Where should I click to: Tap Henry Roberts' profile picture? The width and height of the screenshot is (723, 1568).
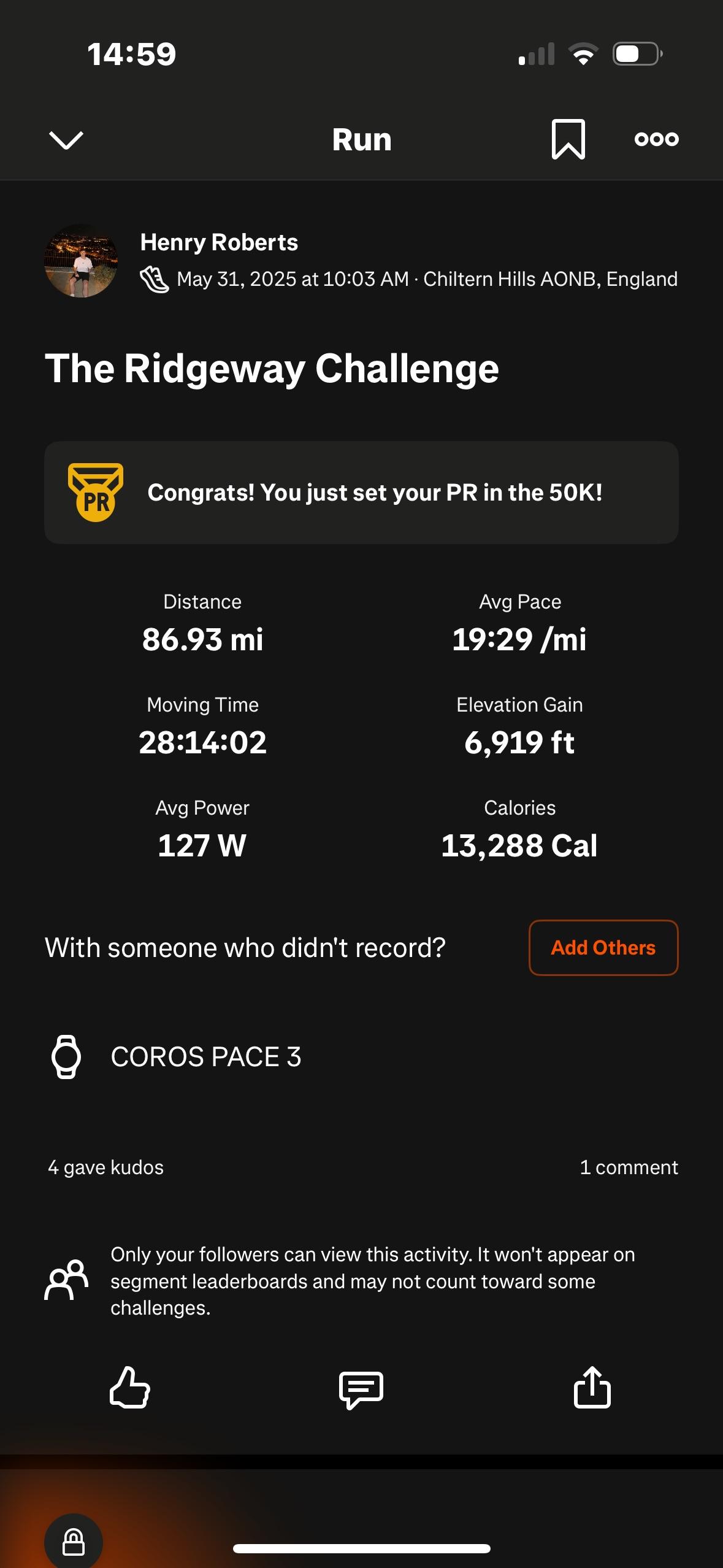[x=81, y=261]
